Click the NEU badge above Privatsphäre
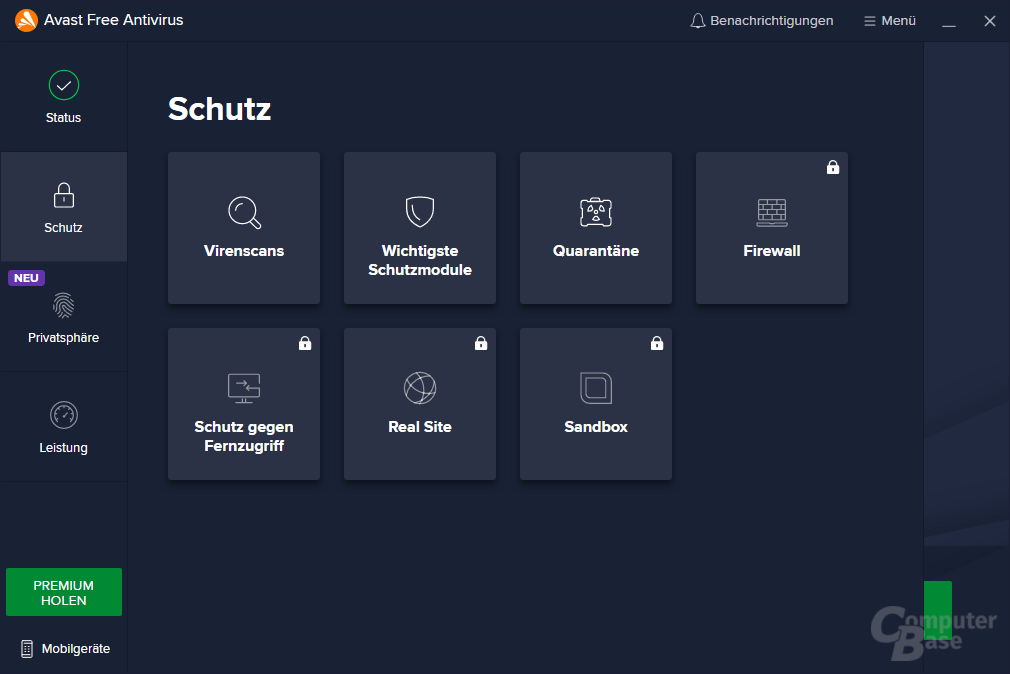 point(26,278)
